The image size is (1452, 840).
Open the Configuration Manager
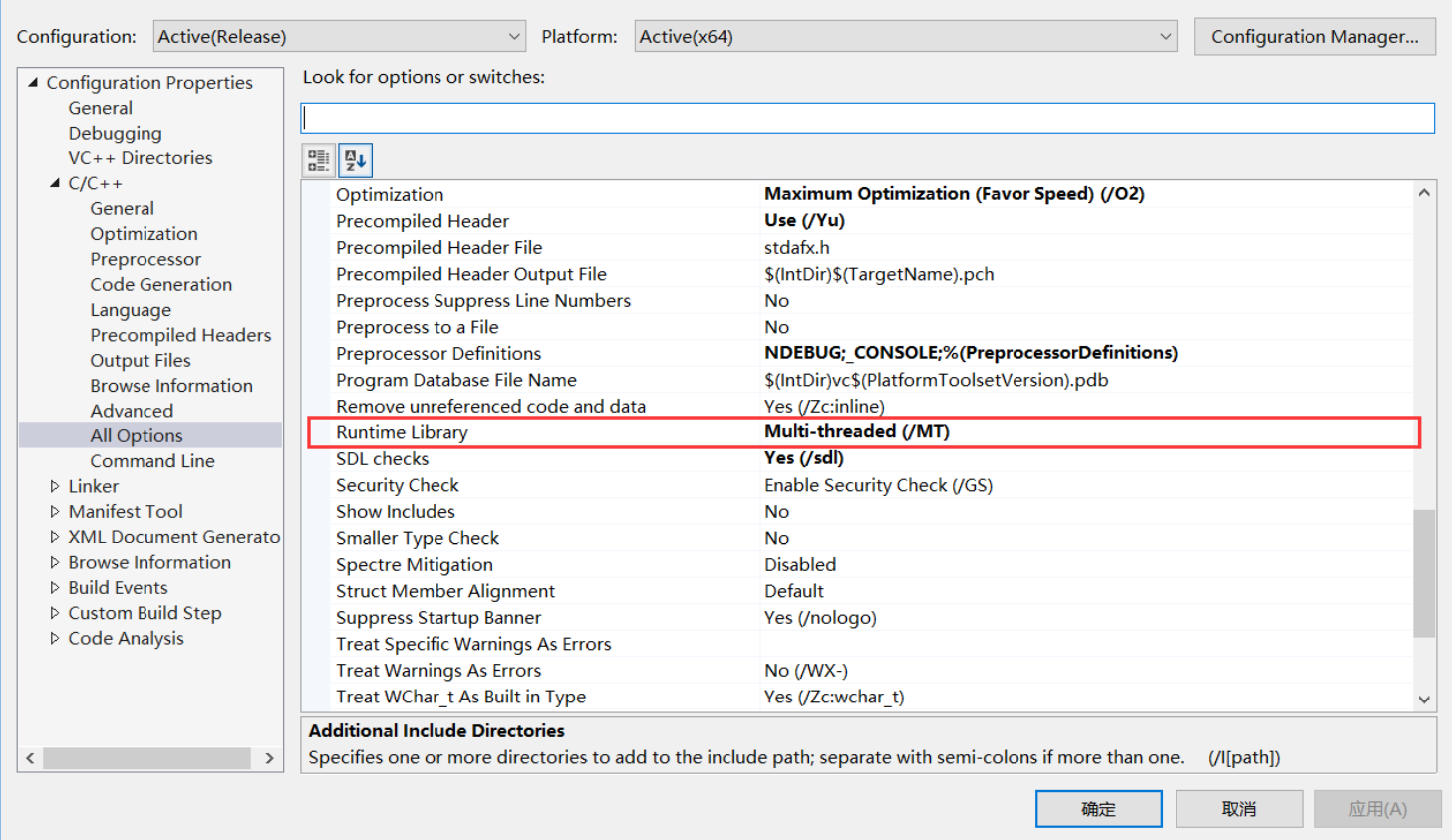[1313, 37]
